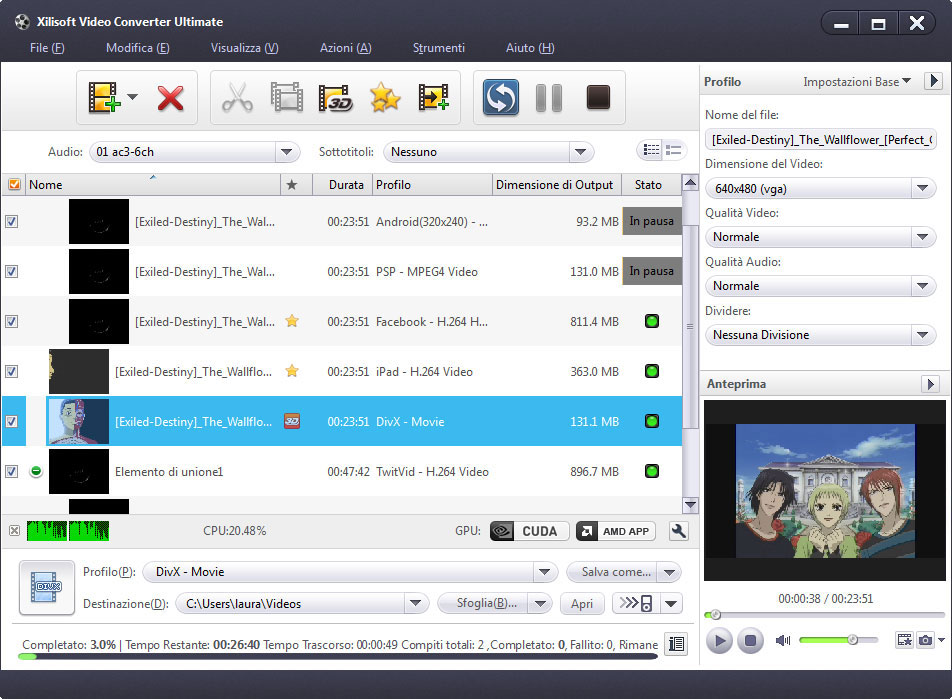The image size is (952, 699).
Task: Click the DivX profile icon
Action: (x=47, y=587)
